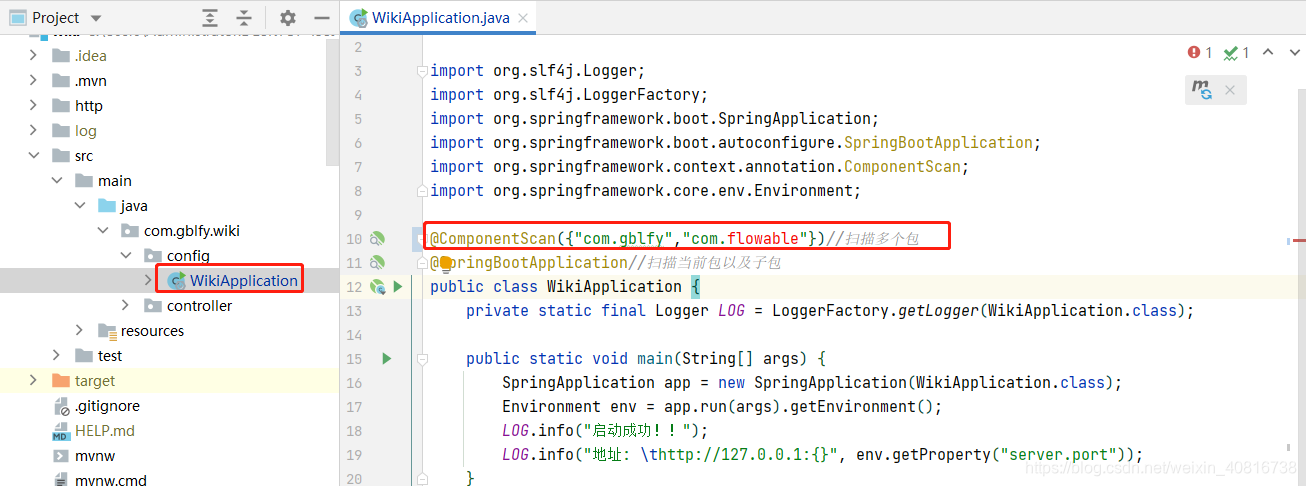Select the com.gblfy.wiki package row

[169, 231]
